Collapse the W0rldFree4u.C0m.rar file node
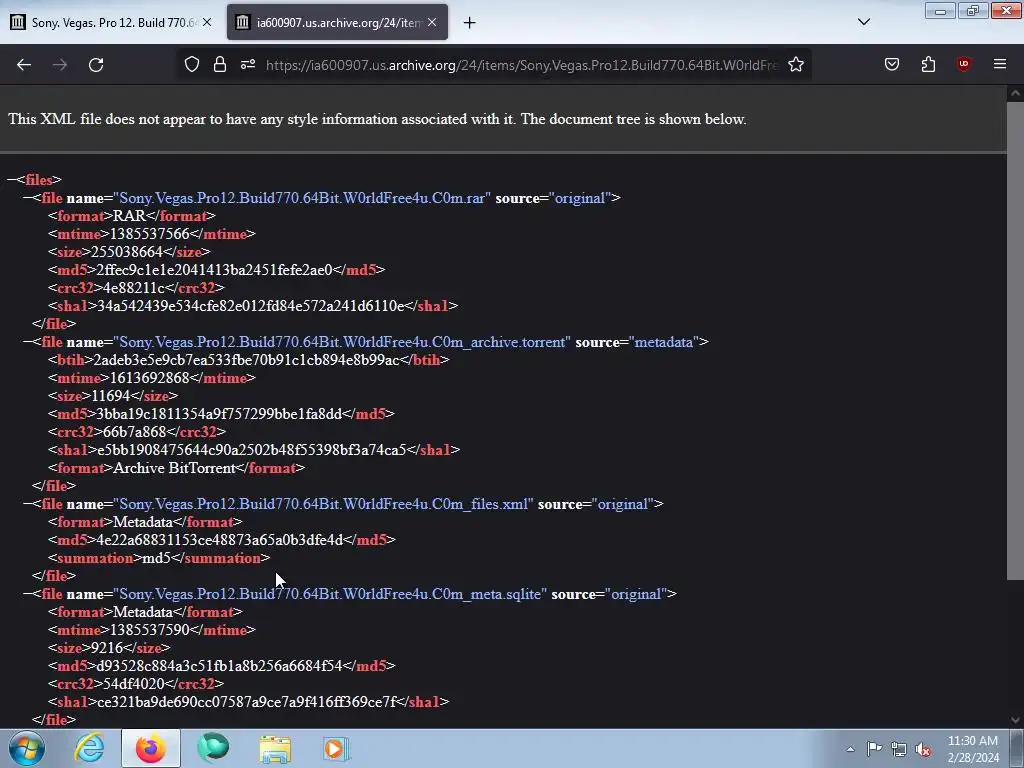Viewport: 1024px width, 768px height. (x=27, y=198)
